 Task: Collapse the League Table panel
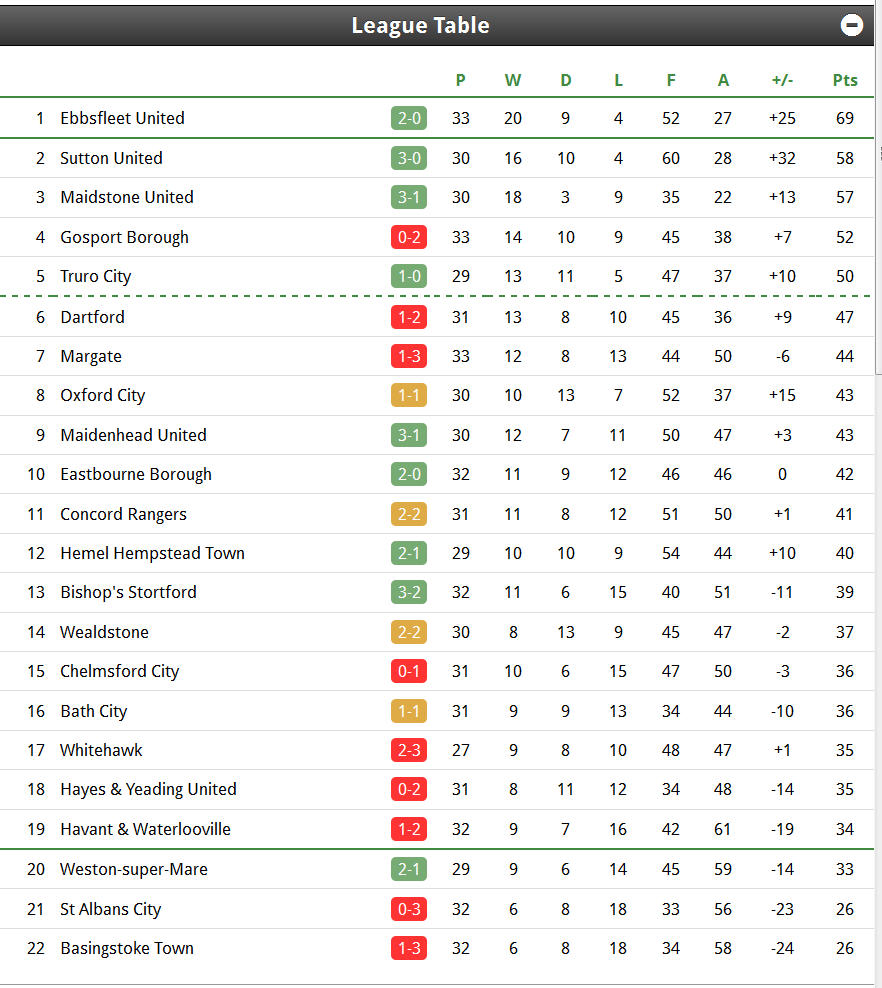point(851,25)
